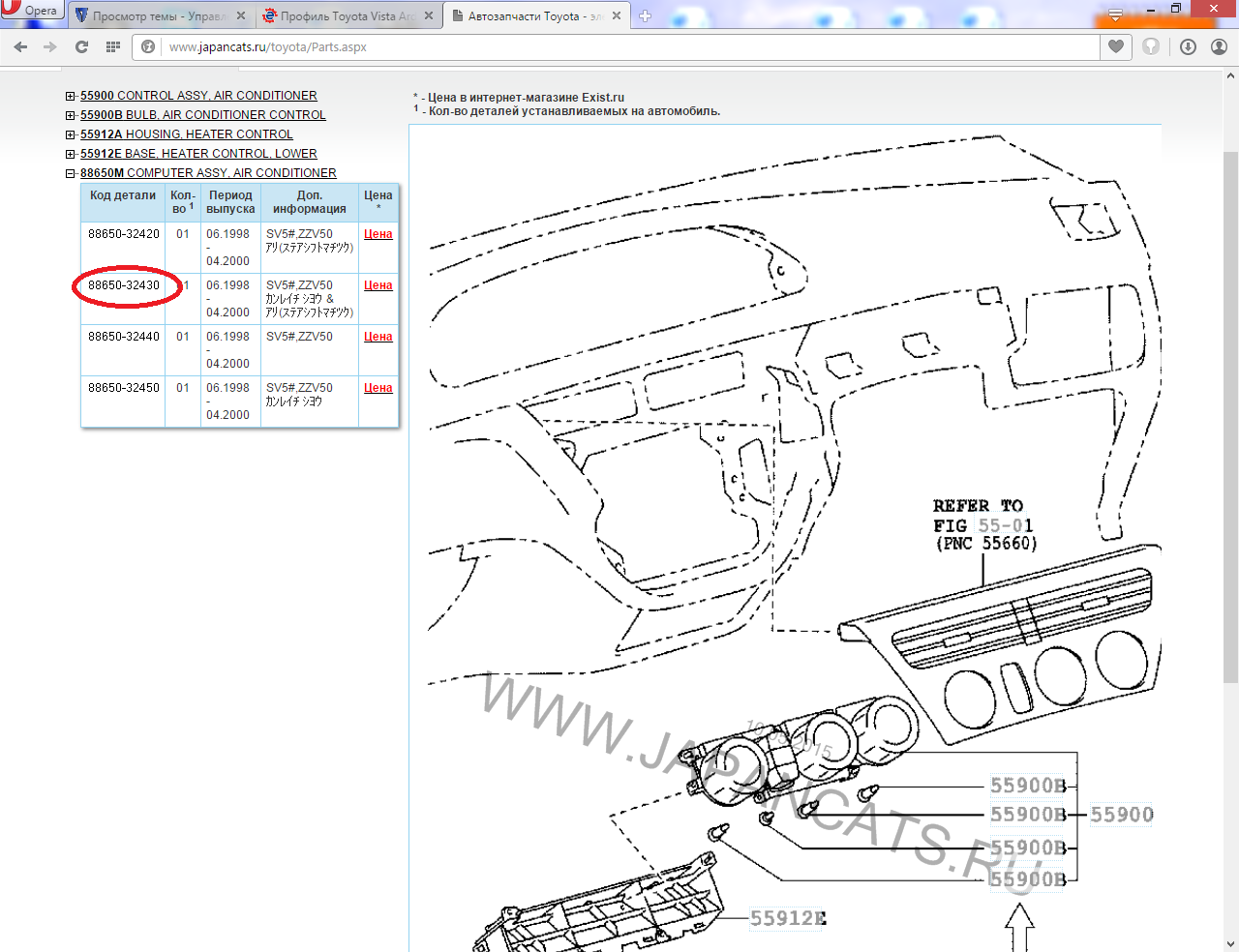Click the vertical page scrollbar
The height and width of the screenshot is (952, 1239).
[1230, 416]
